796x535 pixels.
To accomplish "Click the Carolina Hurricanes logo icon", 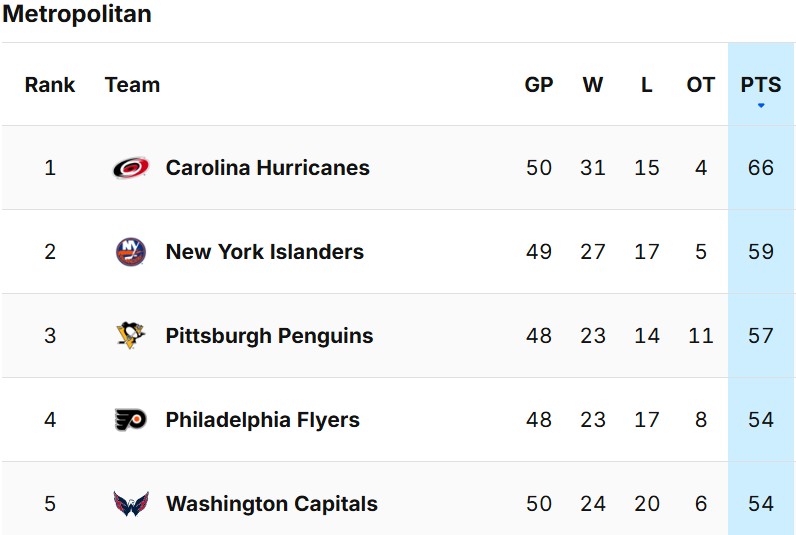I will click(131, 168).
